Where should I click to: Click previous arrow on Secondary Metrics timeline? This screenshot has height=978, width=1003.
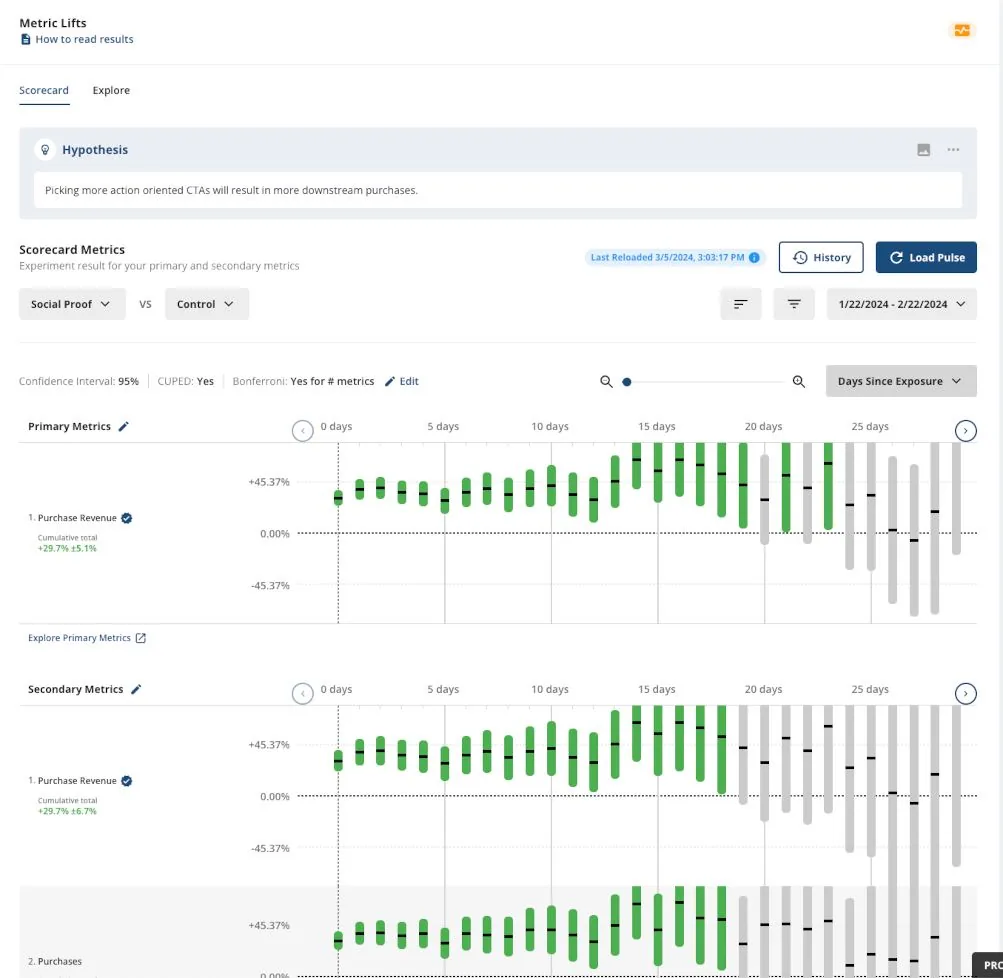click(x=303, y=693)
